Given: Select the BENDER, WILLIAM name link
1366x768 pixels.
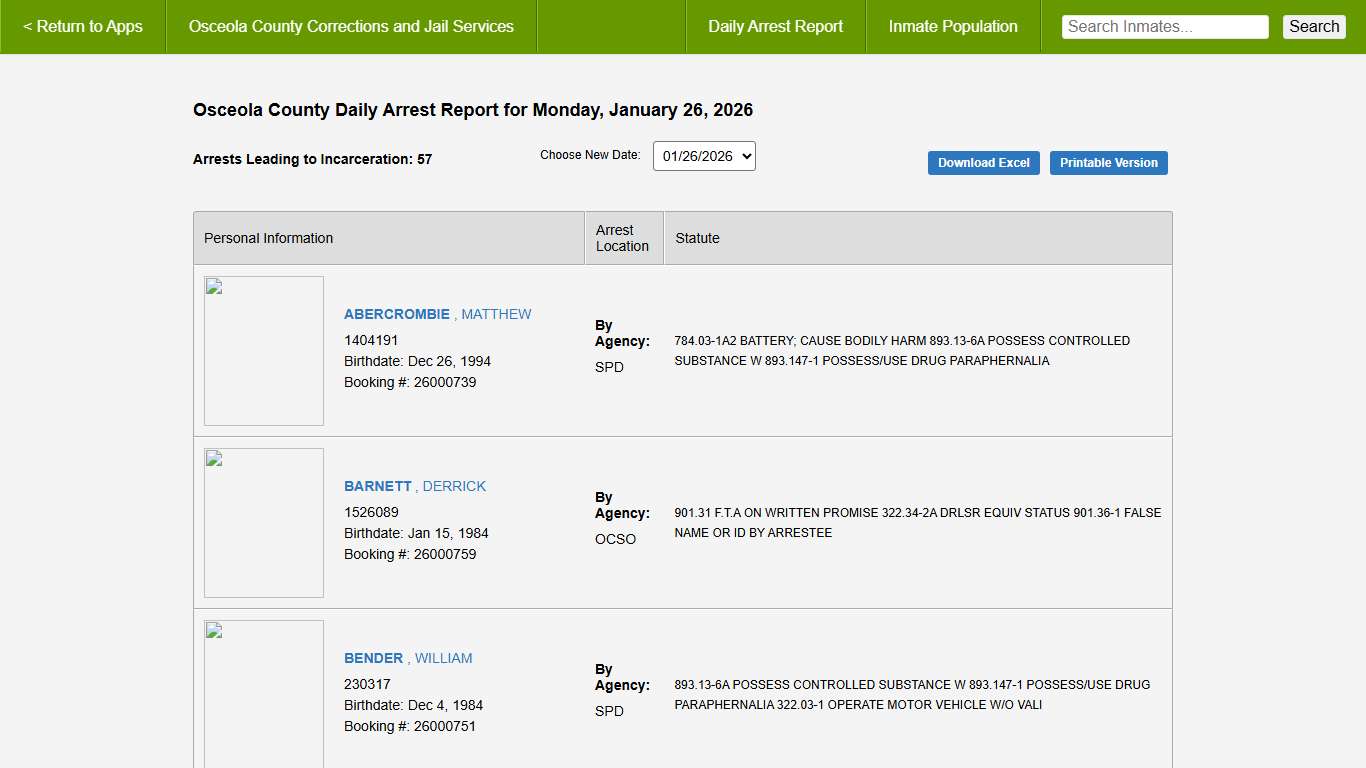Looking at the screenshot, I should tap(408, 658).
